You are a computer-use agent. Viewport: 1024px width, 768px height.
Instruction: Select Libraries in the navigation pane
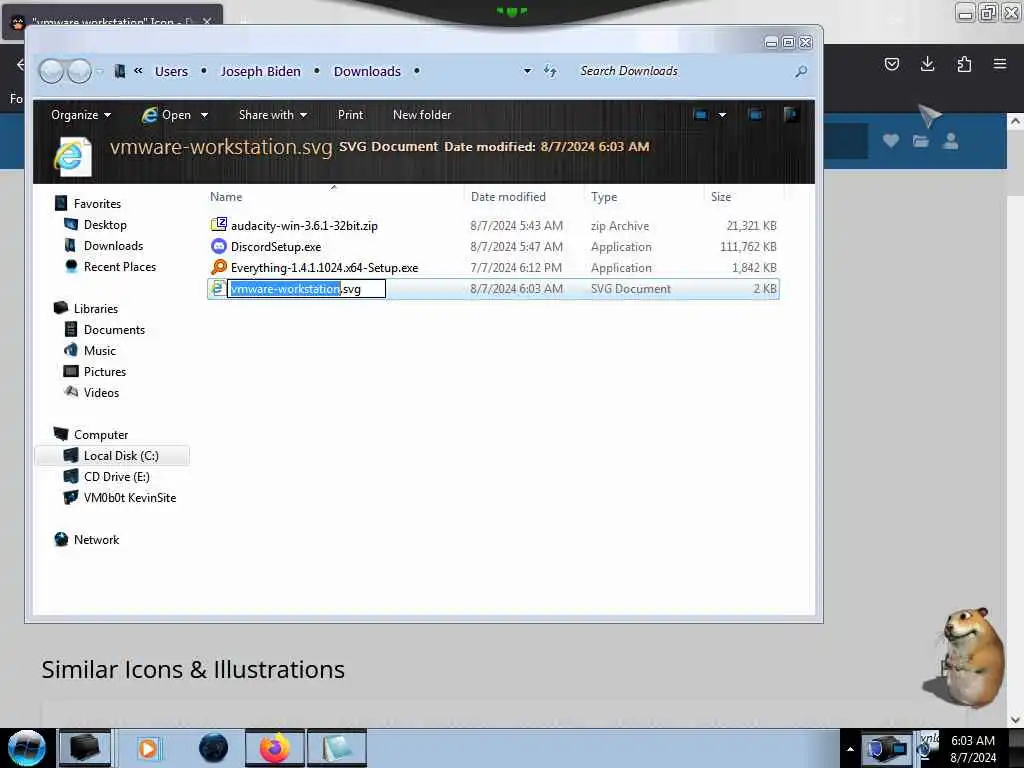(95, 309)
